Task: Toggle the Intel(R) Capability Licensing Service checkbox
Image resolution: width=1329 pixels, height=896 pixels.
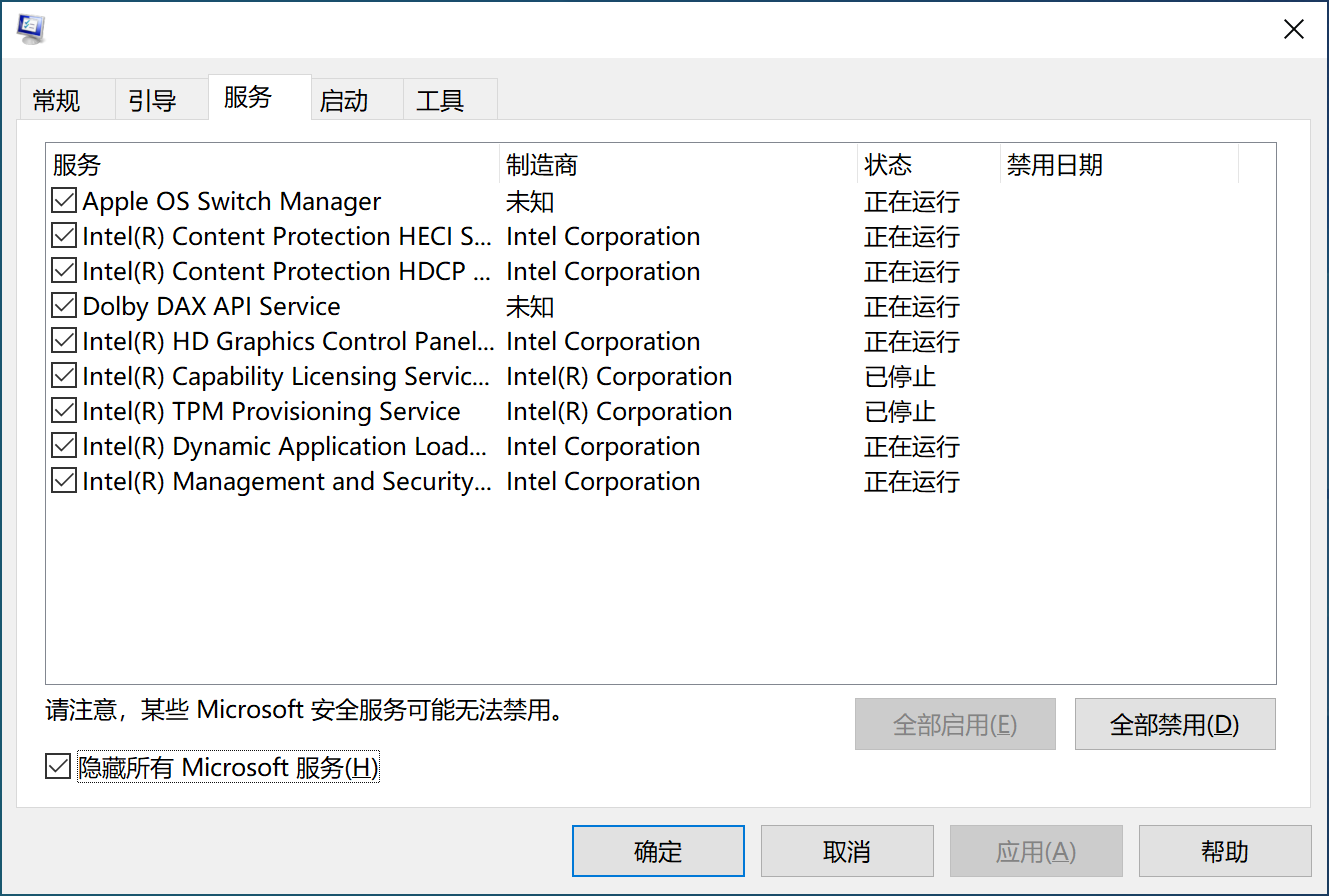Action: [64, 377]
